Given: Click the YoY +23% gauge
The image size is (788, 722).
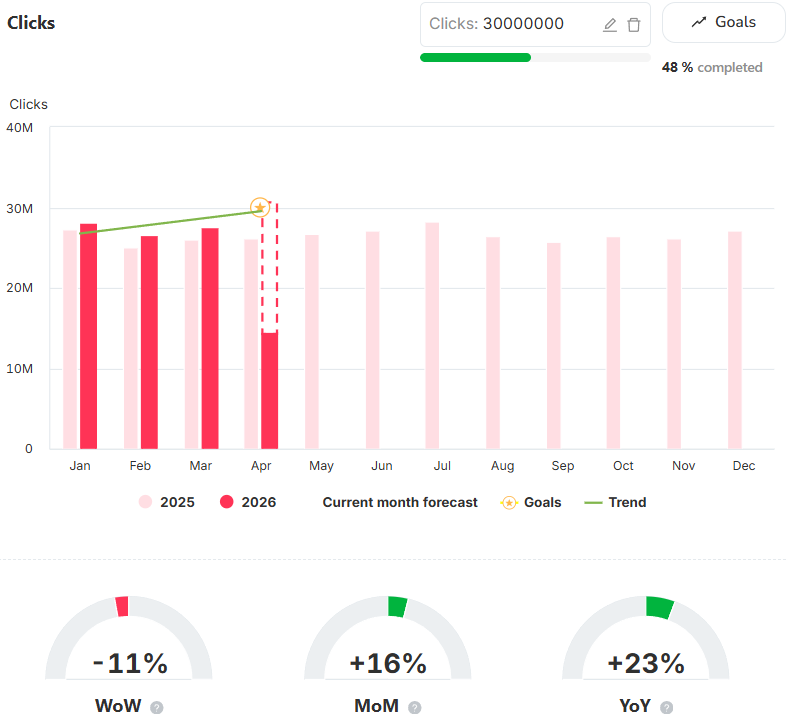Looking at the screenshot, I should pyautogui.click(x=646, y=640).
